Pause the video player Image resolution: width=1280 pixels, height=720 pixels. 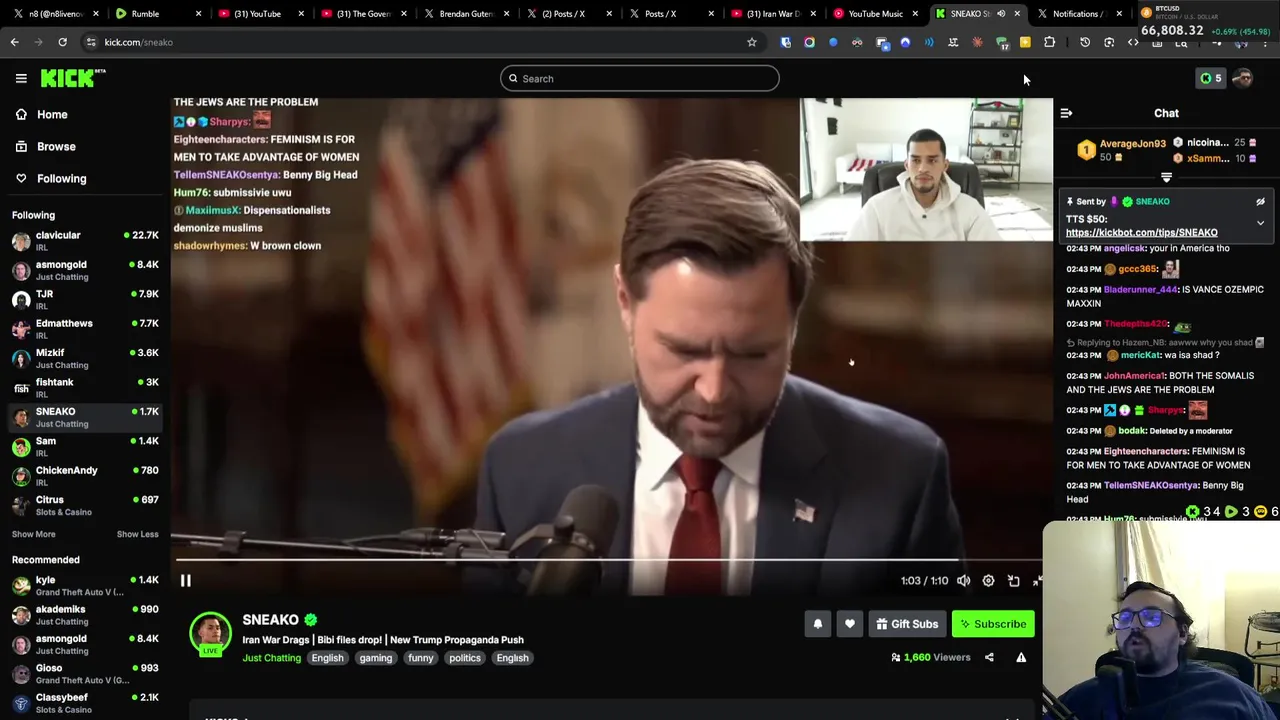185,580
